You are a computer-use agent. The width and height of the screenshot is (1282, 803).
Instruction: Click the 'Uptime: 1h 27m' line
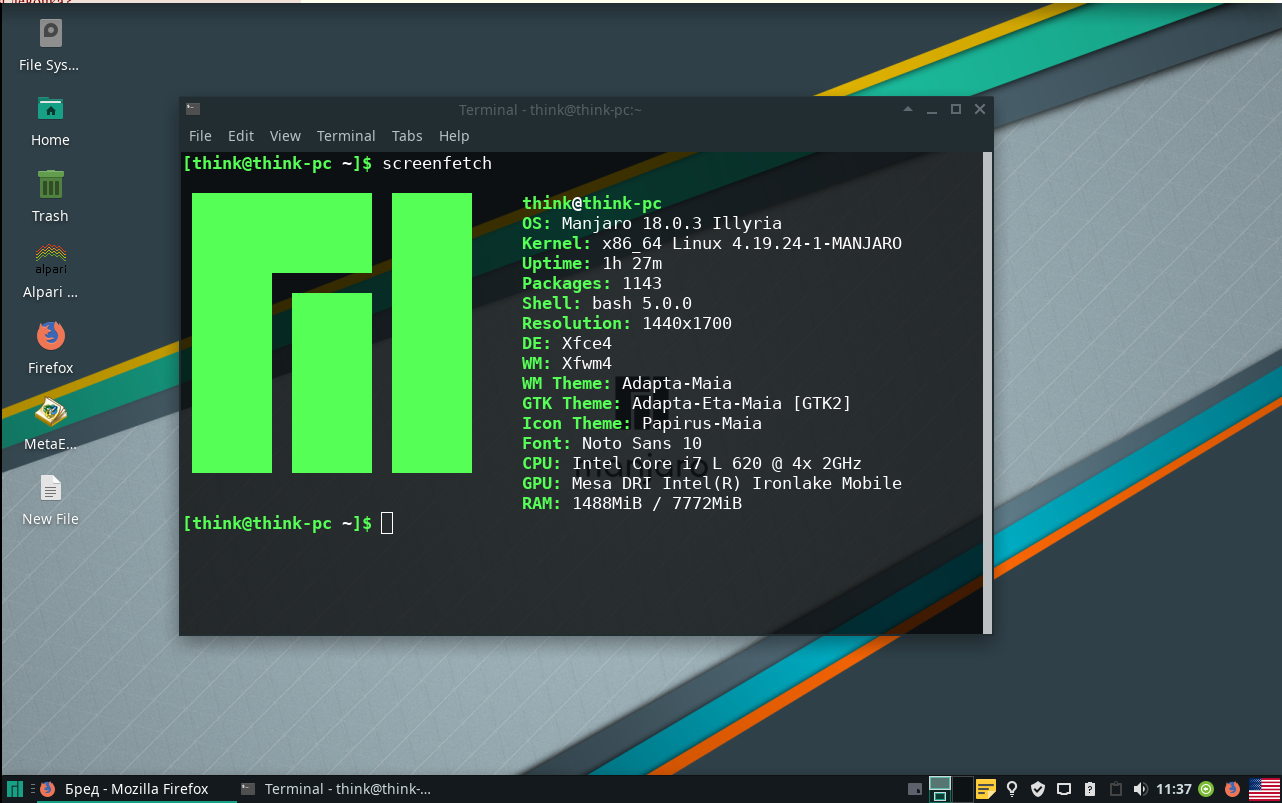point(592,263)
